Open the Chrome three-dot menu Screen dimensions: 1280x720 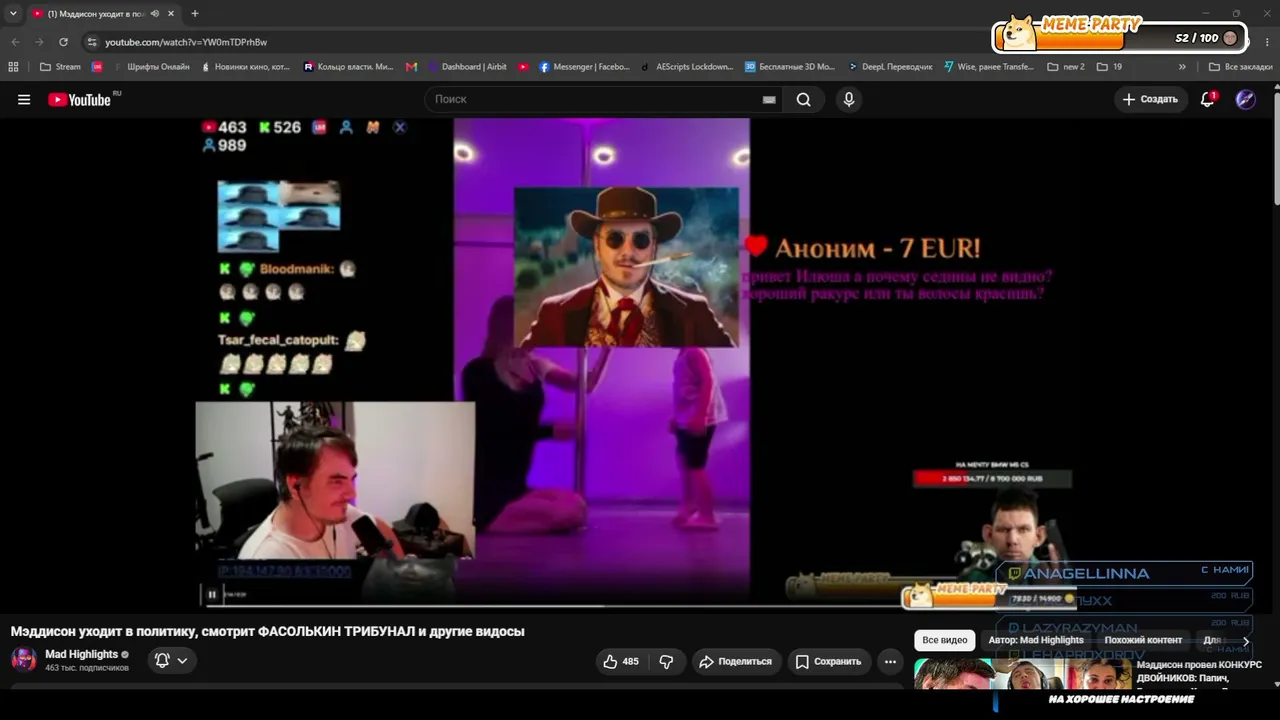point(1266,42)
